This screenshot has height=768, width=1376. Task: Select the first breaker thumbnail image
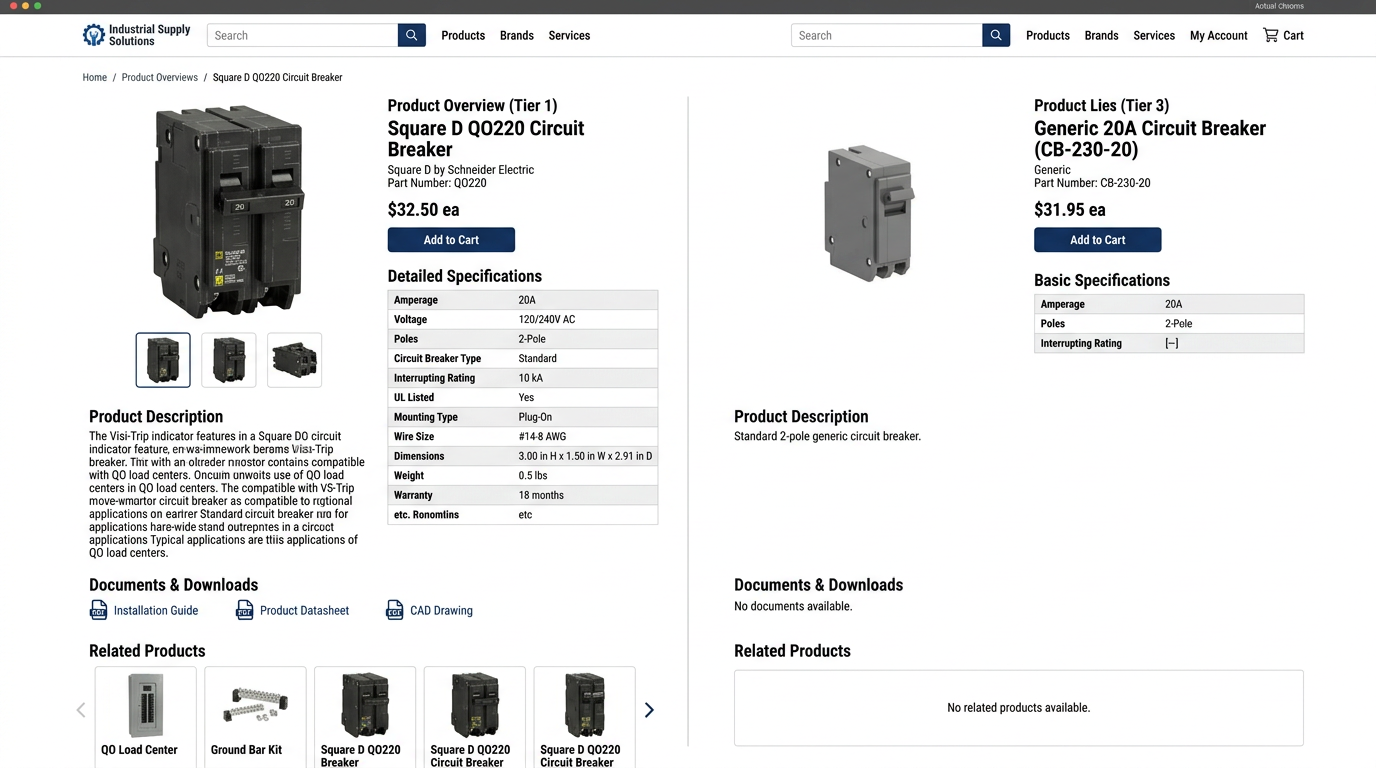[163, 360]
